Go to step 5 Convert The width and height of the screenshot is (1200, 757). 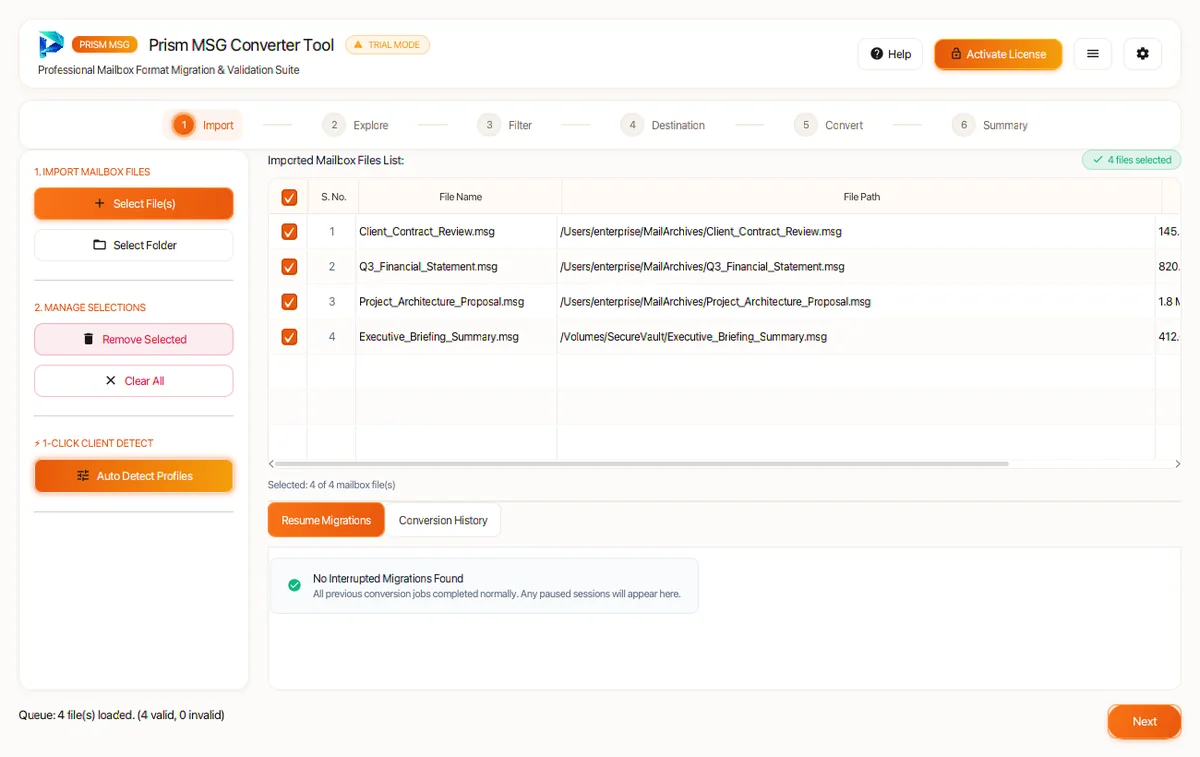[x=829, y=125]
